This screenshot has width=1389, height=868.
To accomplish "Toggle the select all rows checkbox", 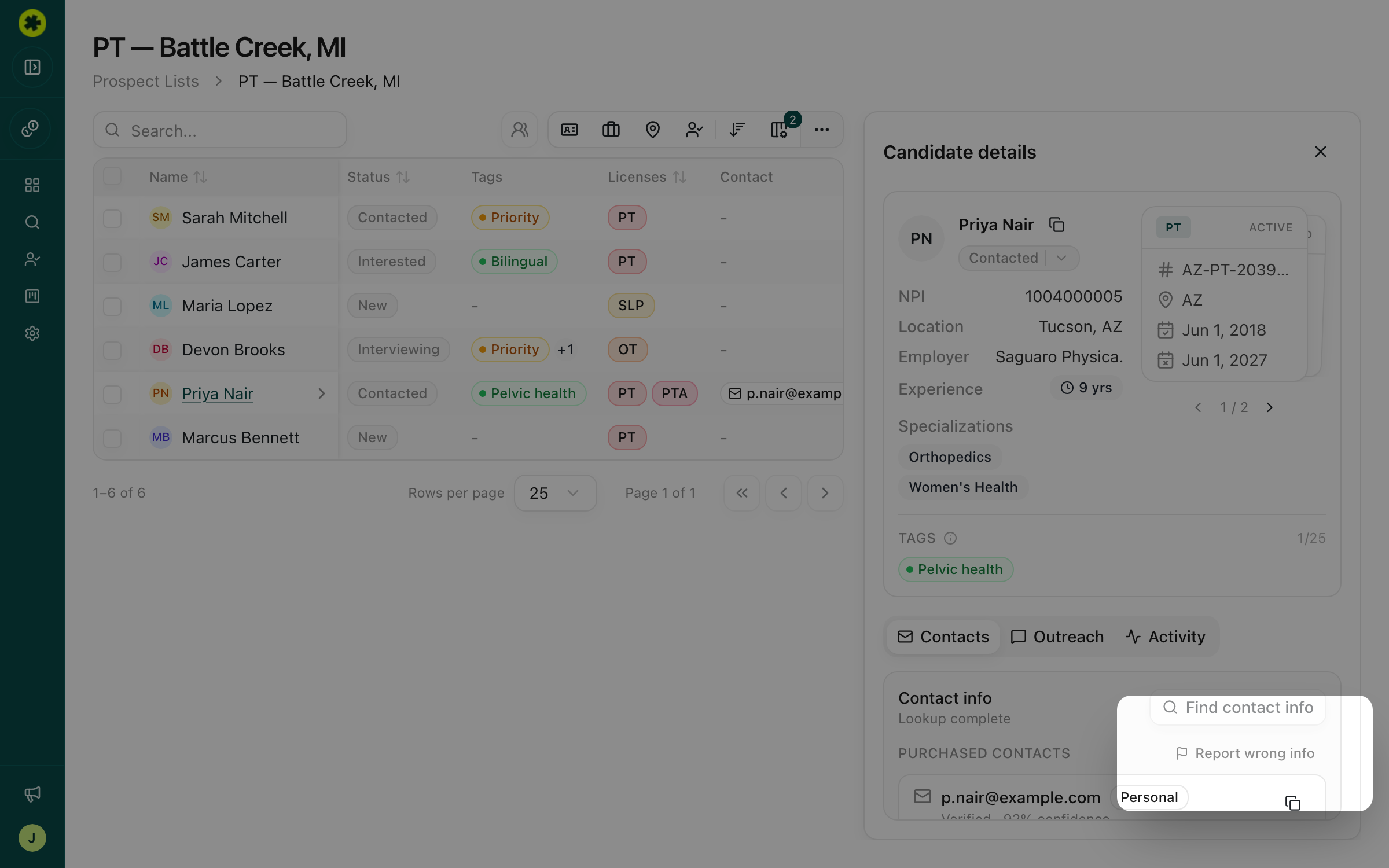I will click(112, 176).
